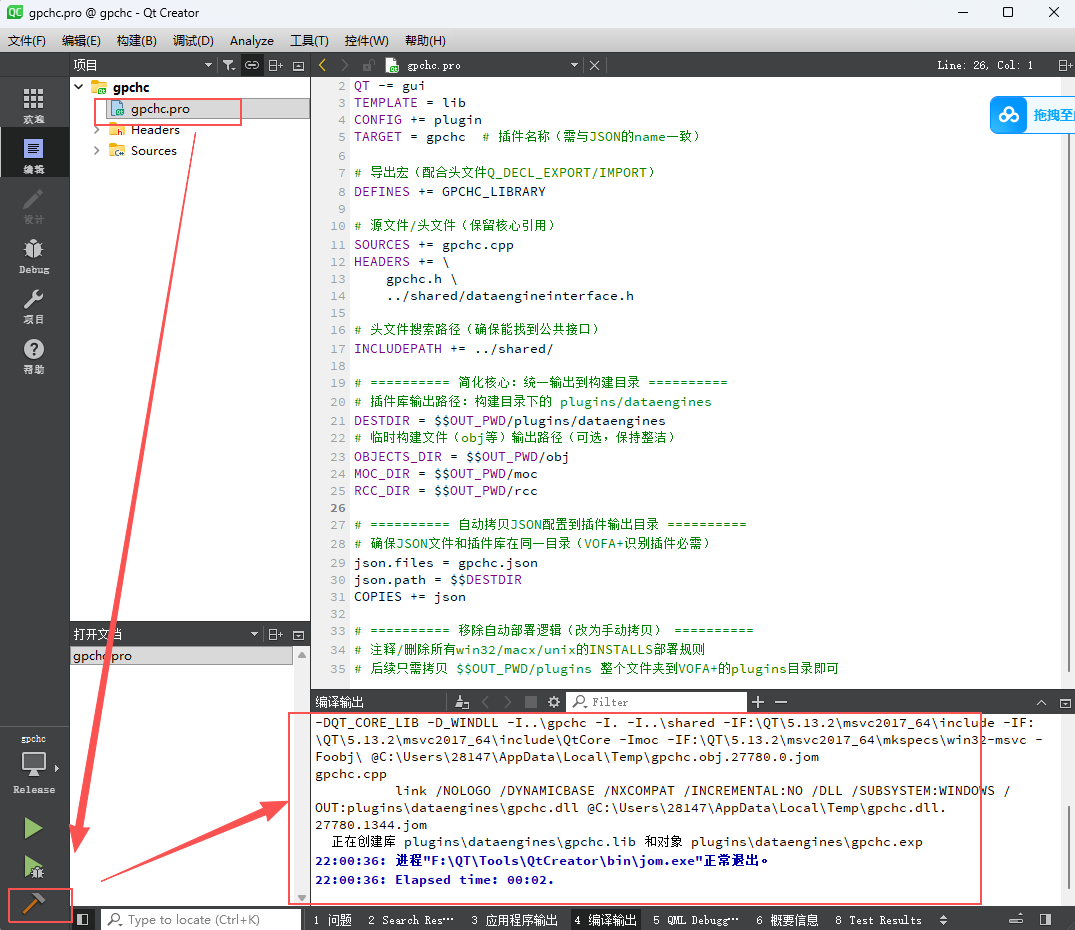
Task: Zoom out compile output with minus
Action: pos(781,702)
